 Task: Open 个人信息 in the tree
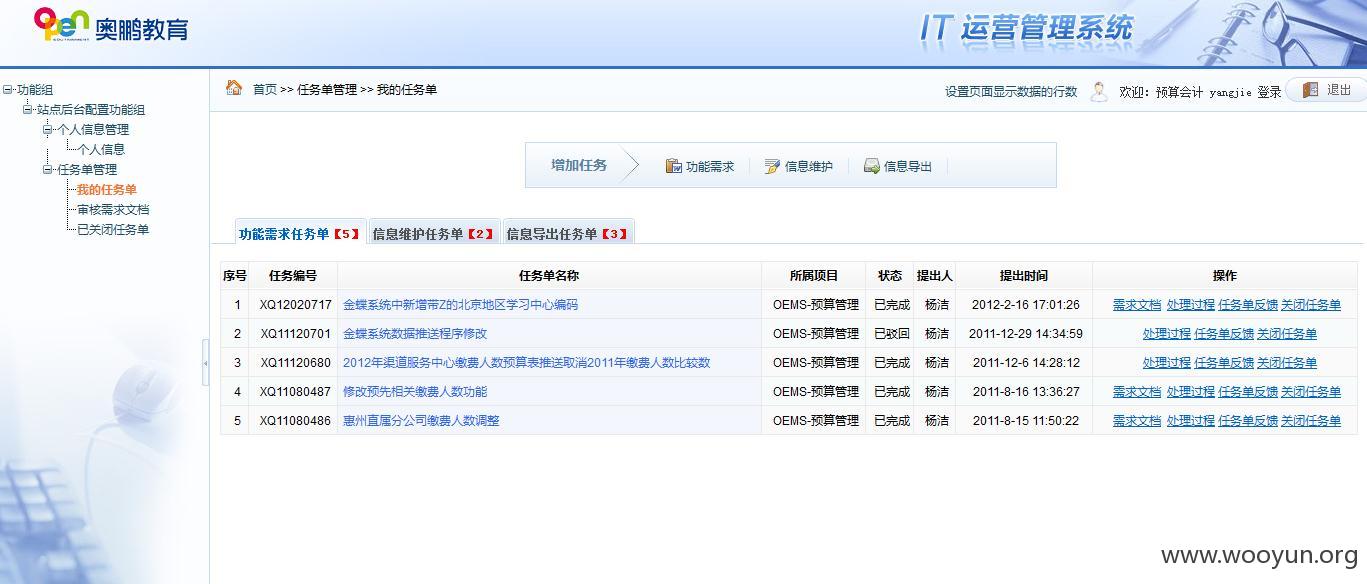point(101,149)
